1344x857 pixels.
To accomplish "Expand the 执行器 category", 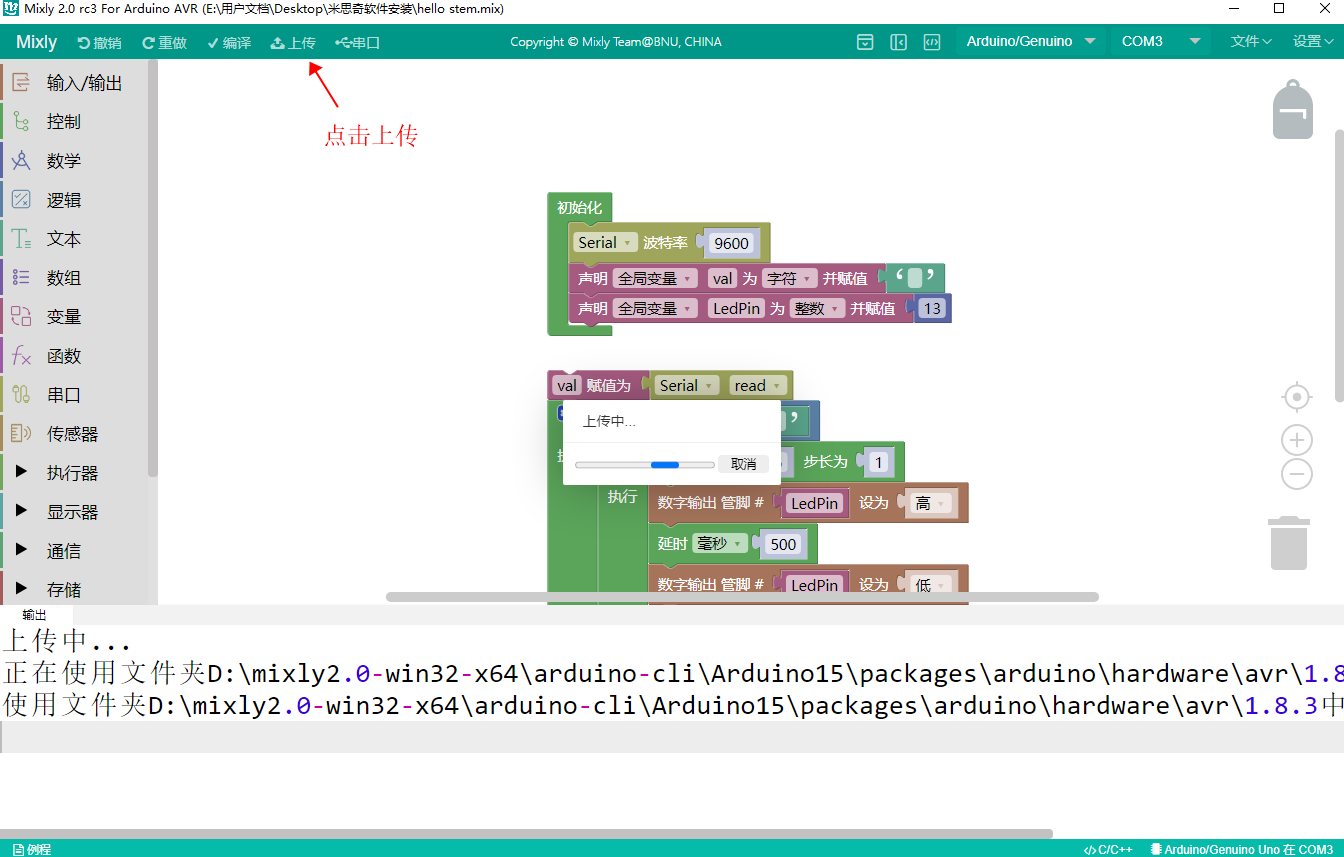I will click(72, 473).
